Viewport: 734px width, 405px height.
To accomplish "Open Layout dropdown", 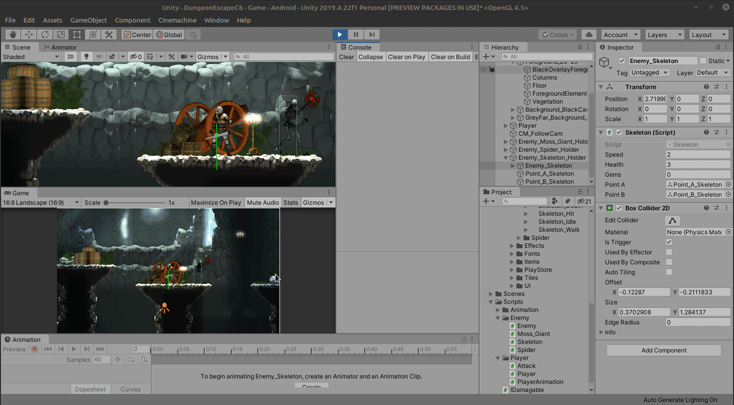I will click(x=708, y=35).
